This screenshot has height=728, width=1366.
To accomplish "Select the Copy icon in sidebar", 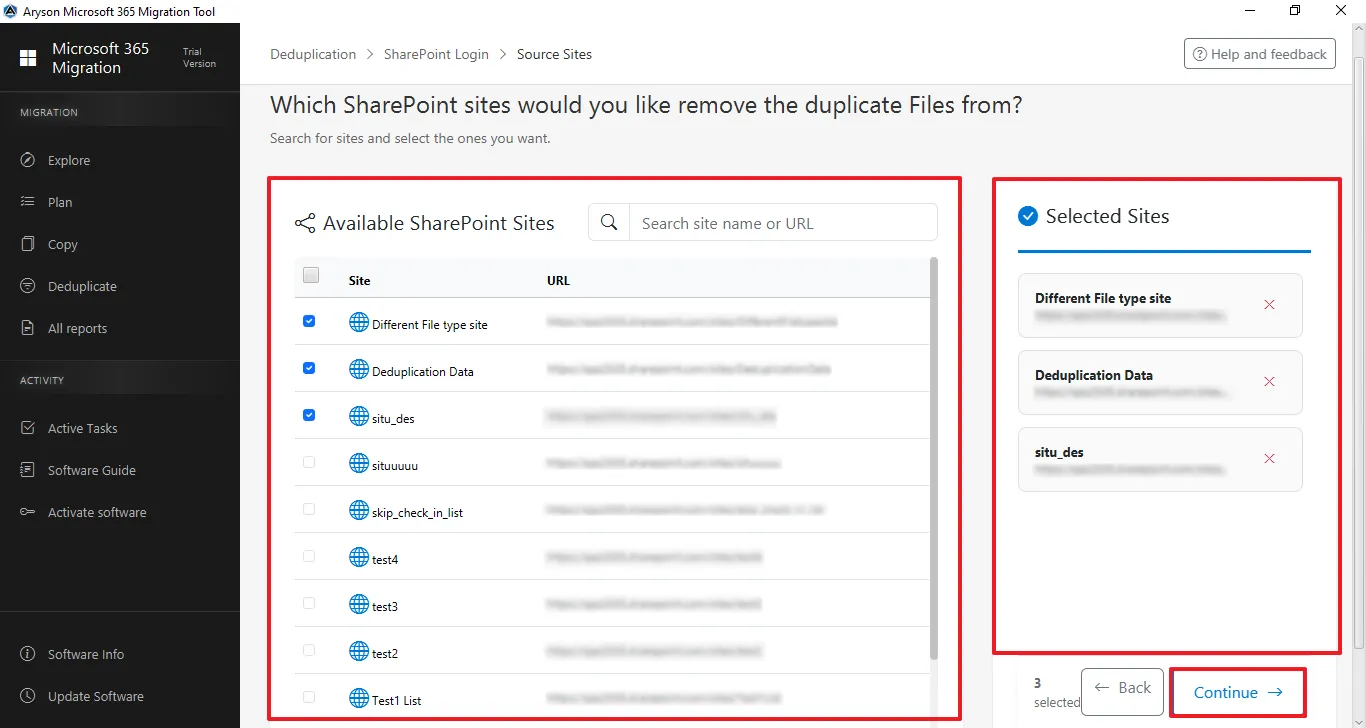I will 28,244.
